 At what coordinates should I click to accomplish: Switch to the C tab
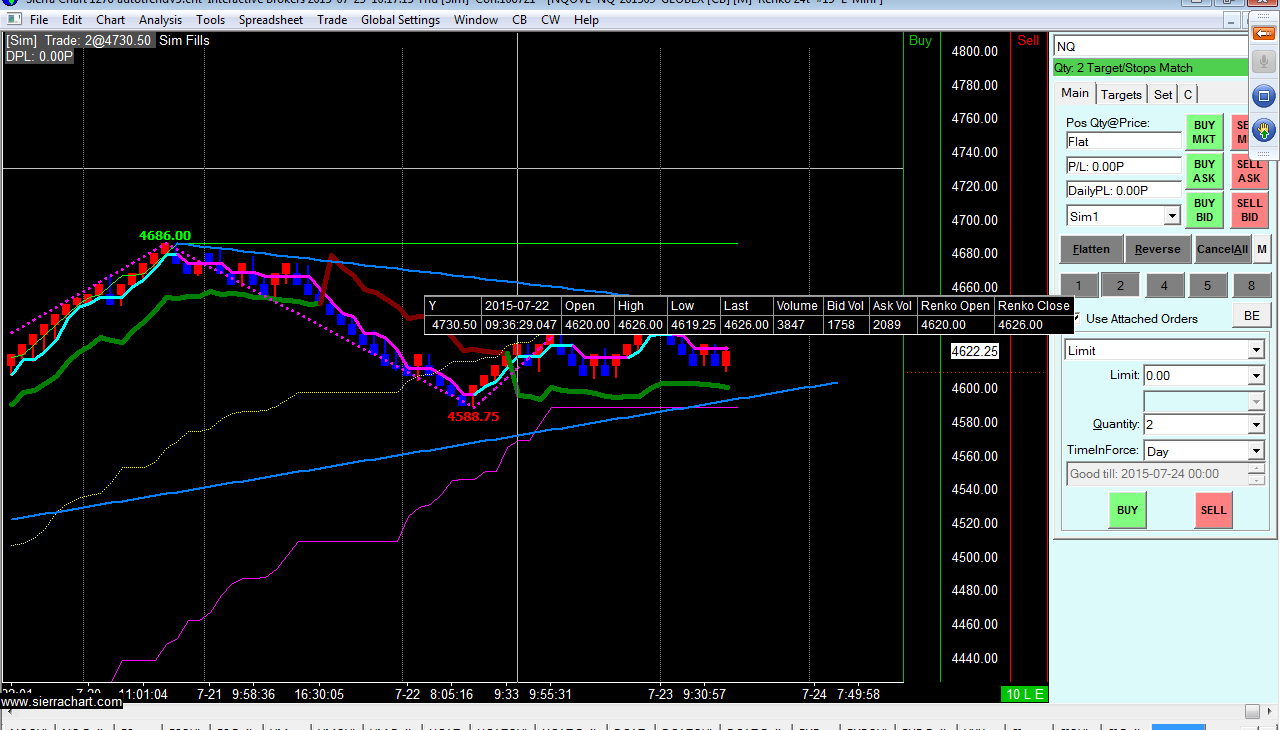tap(1188, 94)
